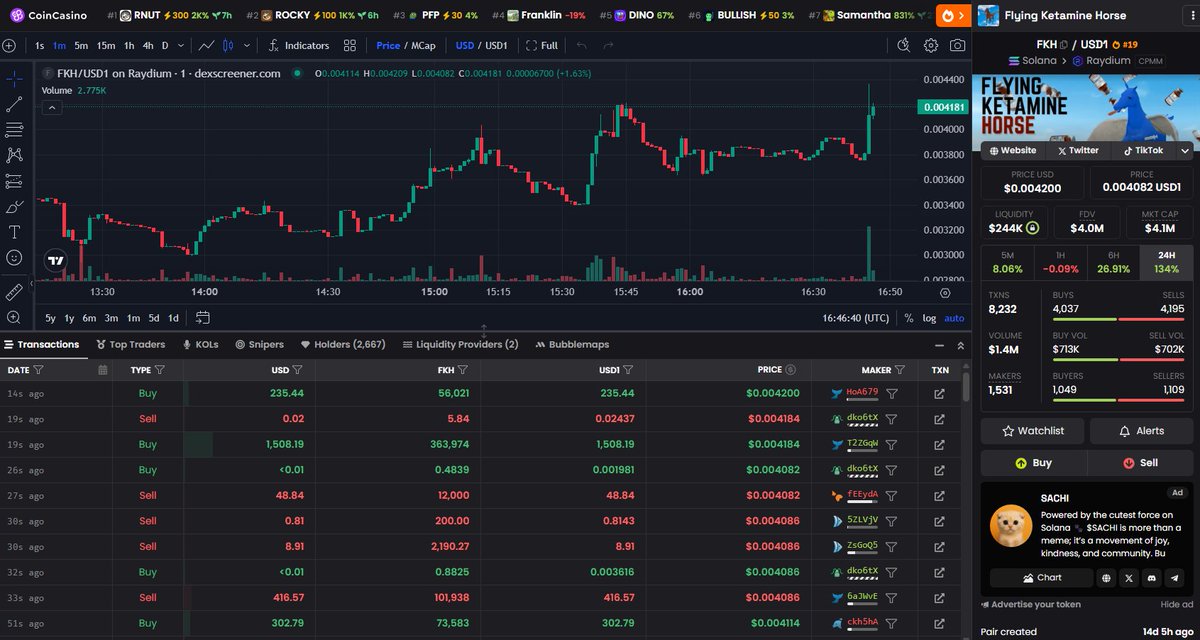Screen dimensions: 1200x640
Task: Open the Fibonacci and horizontal lines tool
Action: pyautogui.click(x=14, y=129)
